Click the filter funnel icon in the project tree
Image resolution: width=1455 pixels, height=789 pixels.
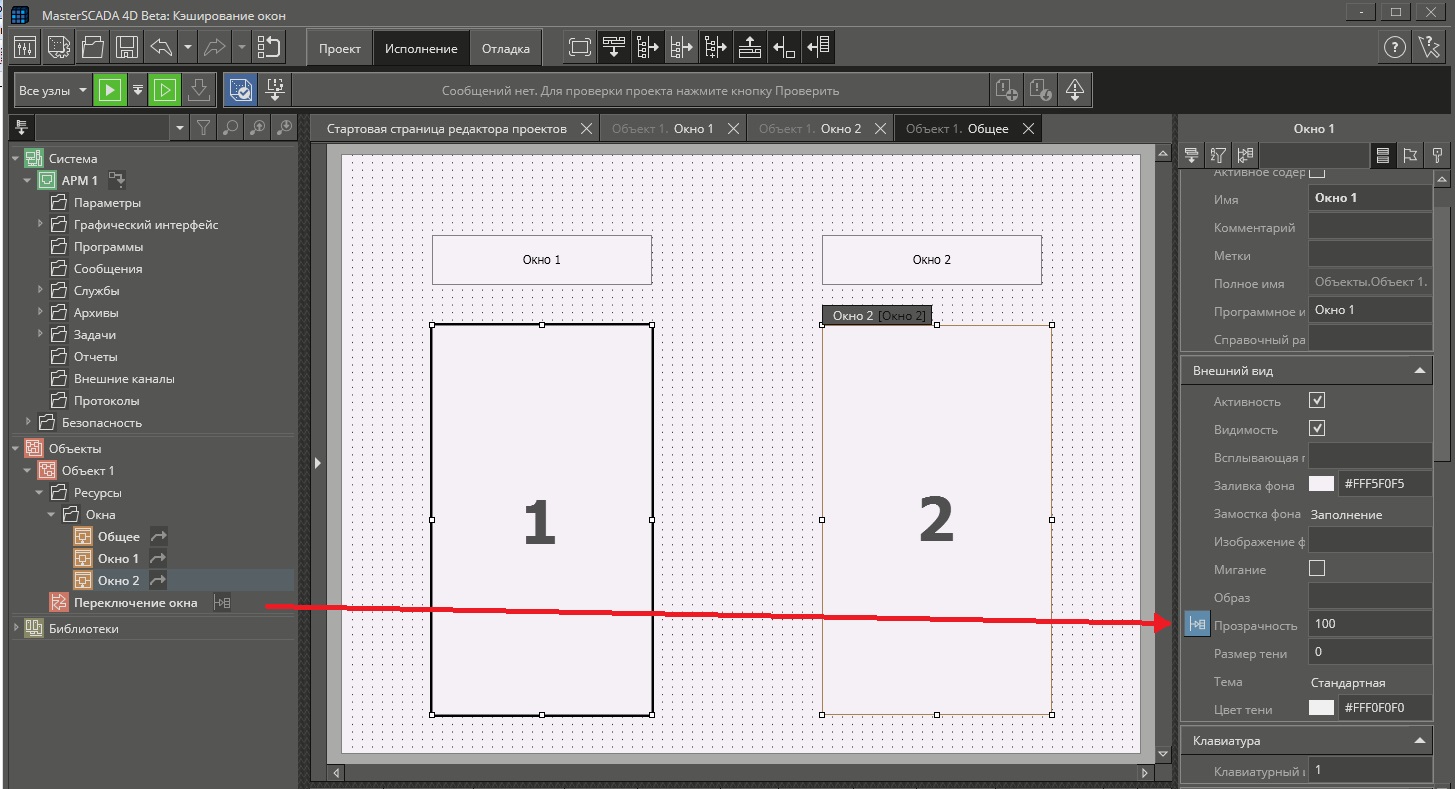tap(203, 127)
